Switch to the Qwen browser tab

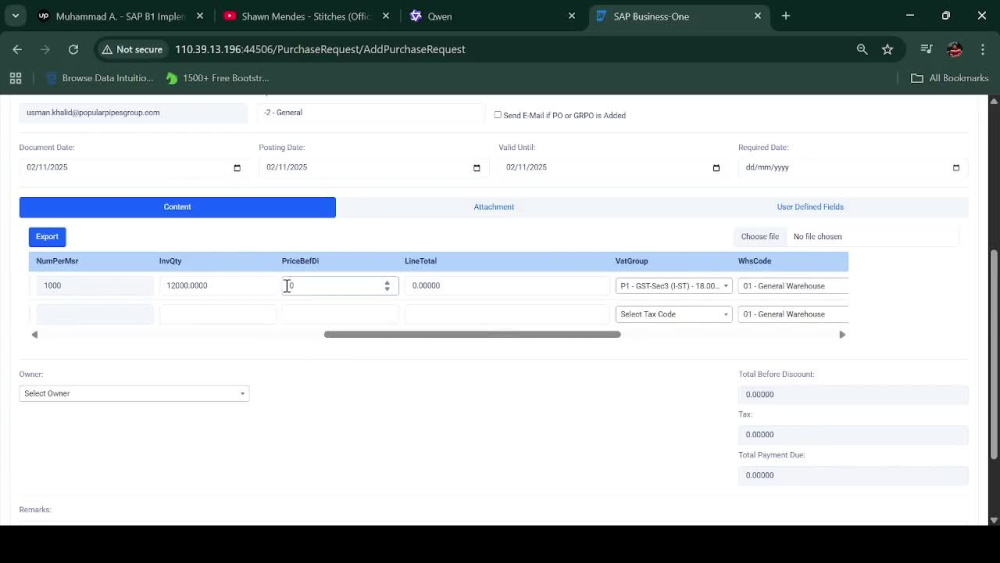click(x=492, y=16)
